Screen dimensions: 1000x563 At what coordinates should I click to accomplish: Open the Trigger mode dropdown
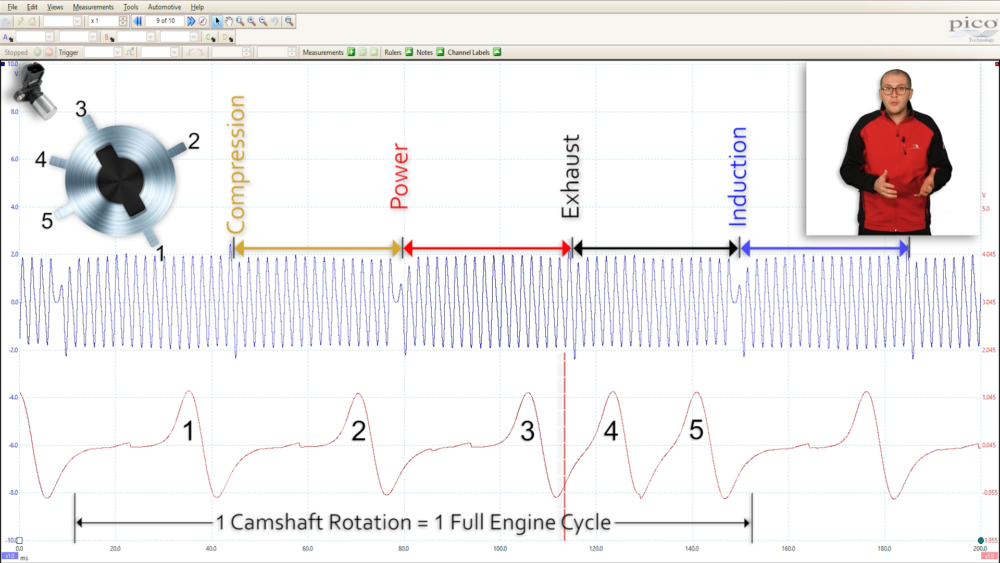[116, 52]
